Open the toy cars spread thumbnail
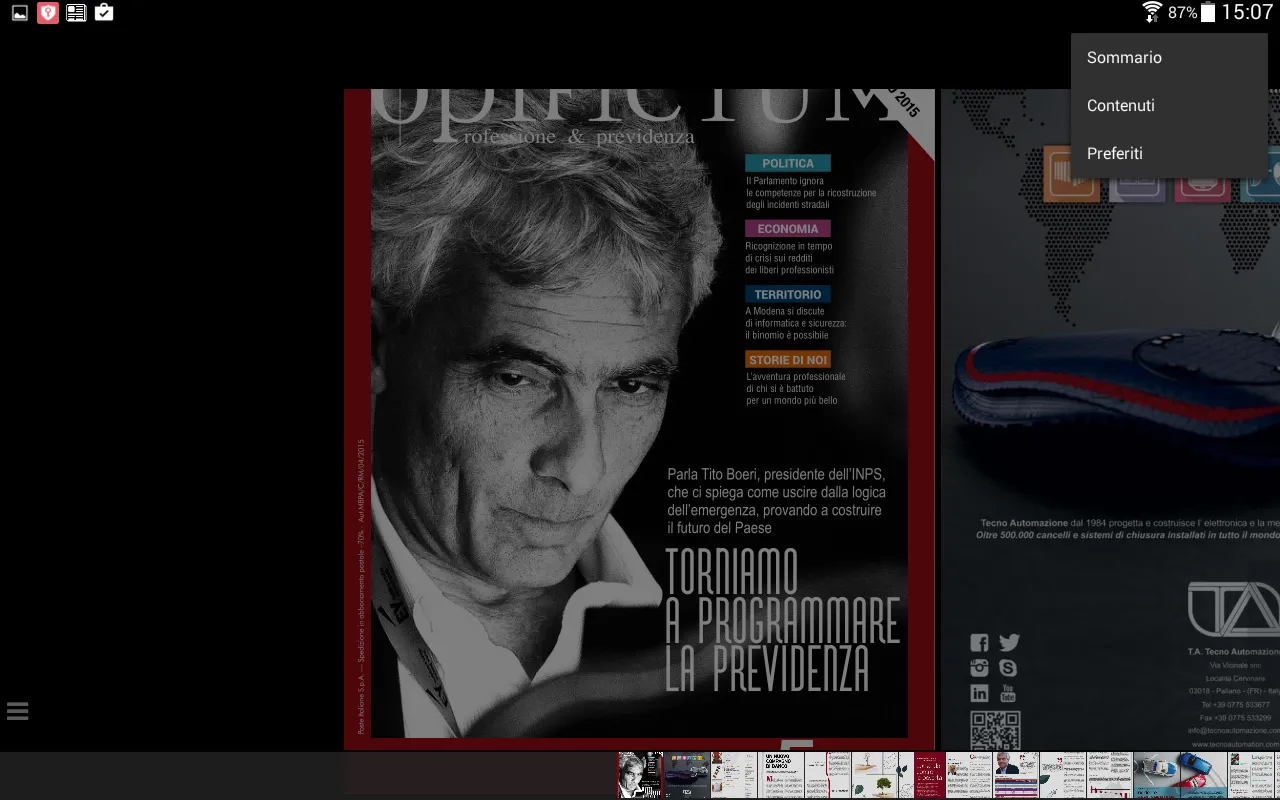 coord(1180,775)
